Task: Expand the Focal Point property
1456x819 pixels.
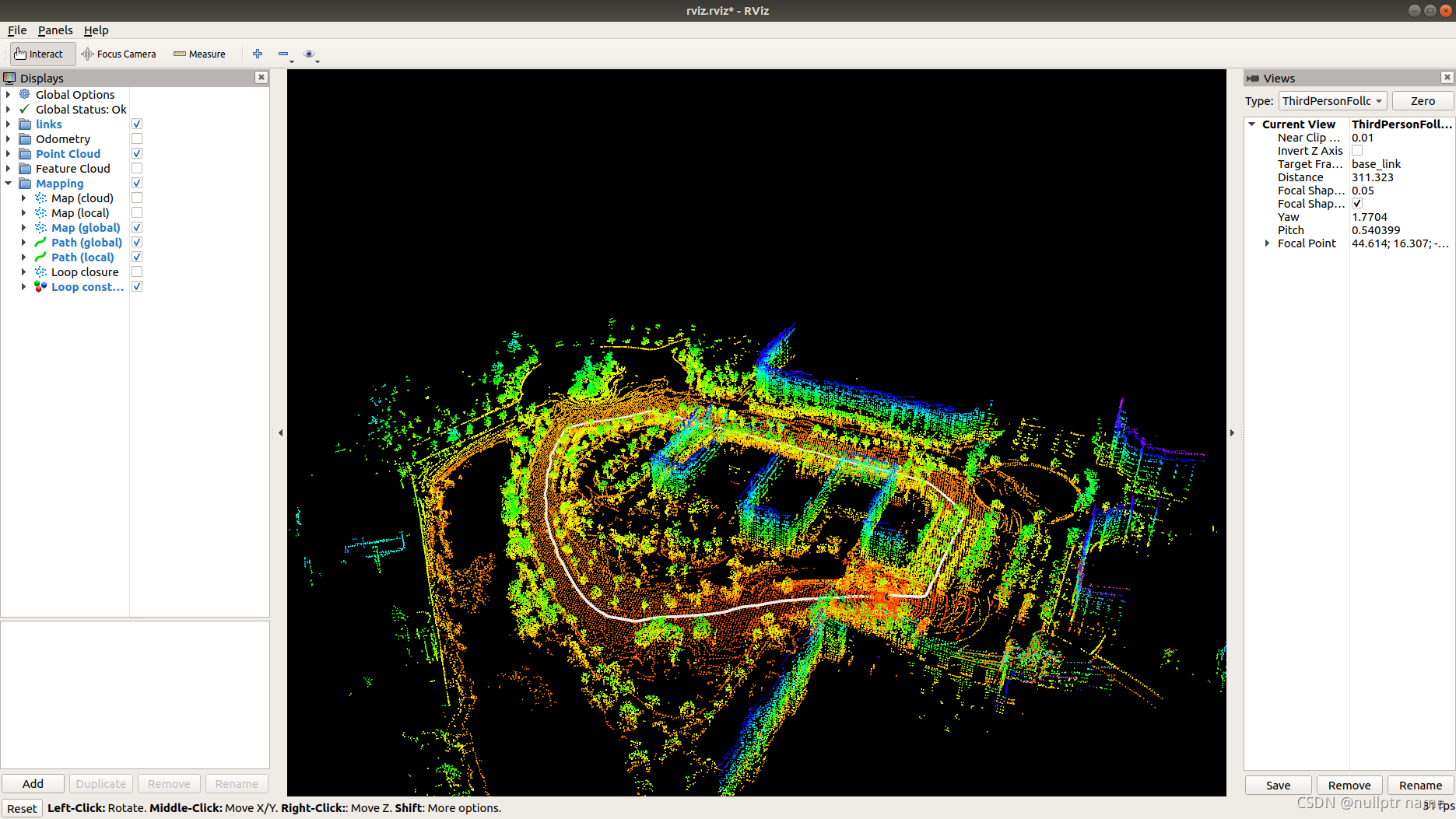Action: coord(1268,243)
